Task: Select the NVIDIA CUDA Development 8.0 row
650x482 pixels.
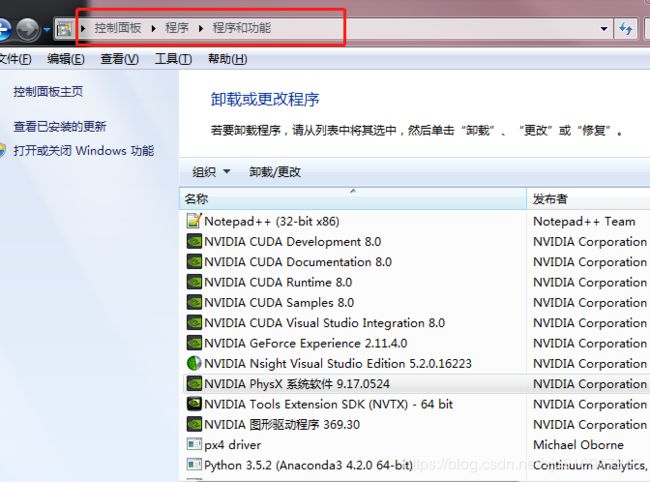Action: pos(415,241)
